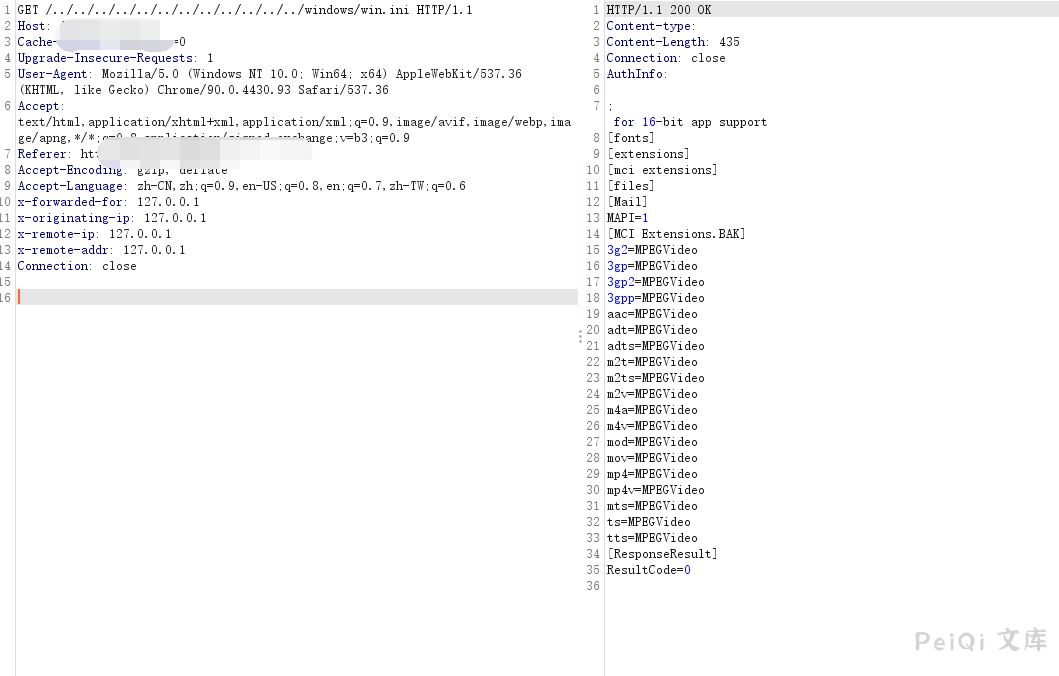Select the Accept-Language header line

pyautogui.click(x=241, y=186)
